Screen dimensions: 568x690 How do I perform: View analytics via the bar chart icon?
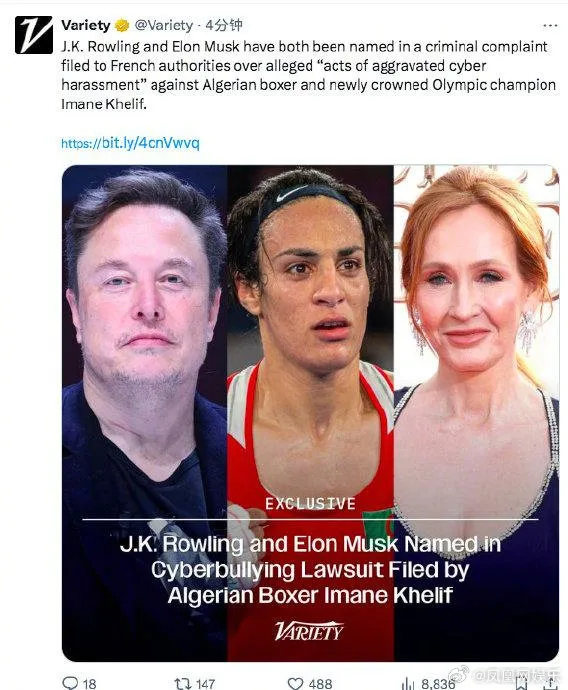point(408,683)
